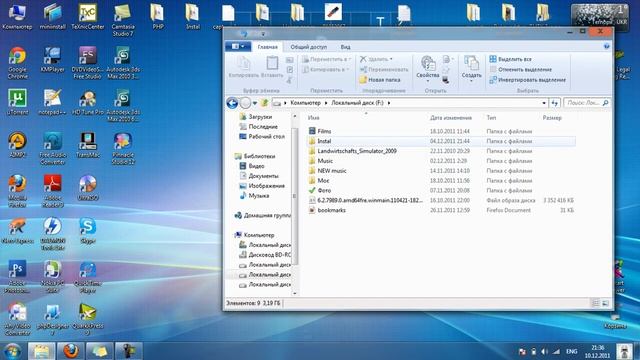Click the refresh button by the address bar
640x360 pixels.
tap(554, 103)
